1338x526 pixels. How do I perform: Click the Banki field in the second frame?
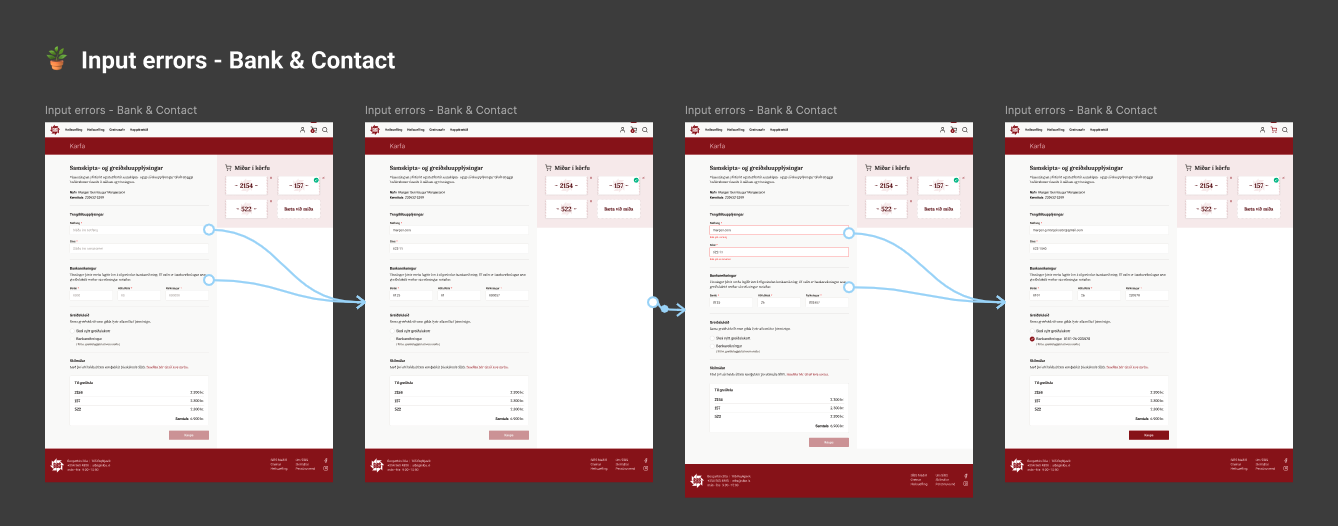pyautogui.click(x=410, y=296)
